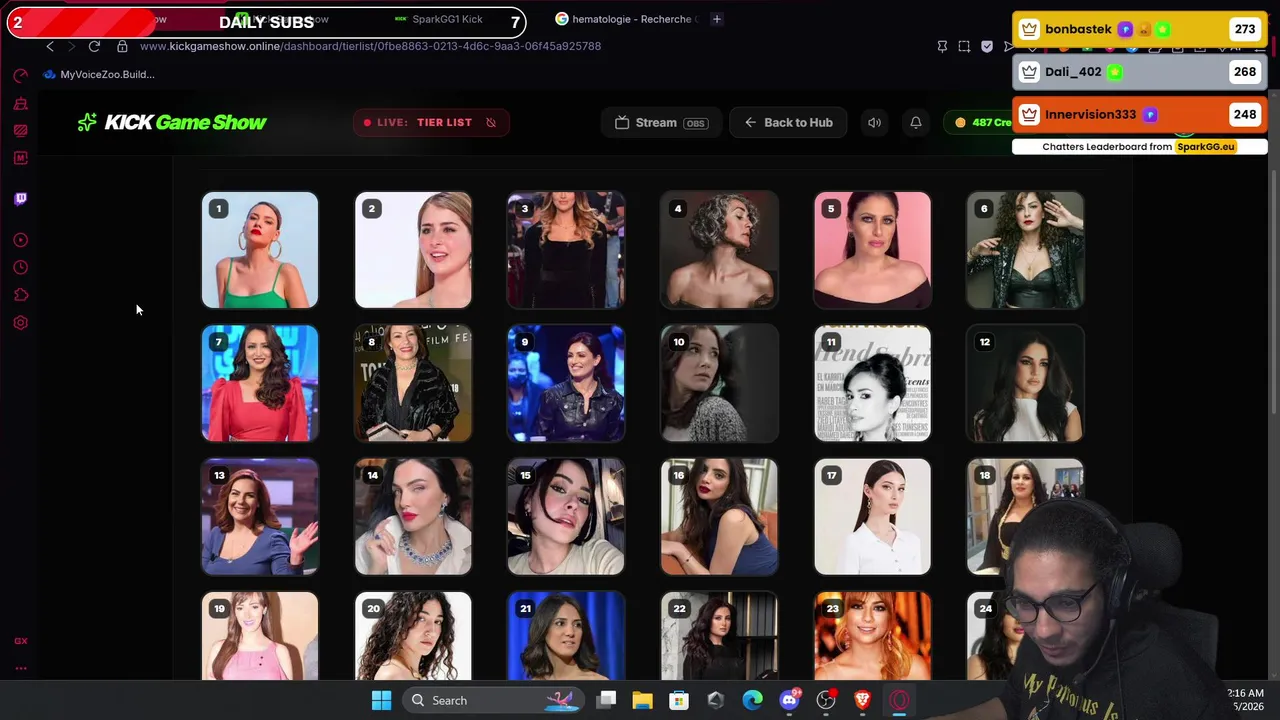Screen dimensions: 1280x720
Task: Select tier list portrait number 7
Action: pyautogui.click(x=260, y=383)
